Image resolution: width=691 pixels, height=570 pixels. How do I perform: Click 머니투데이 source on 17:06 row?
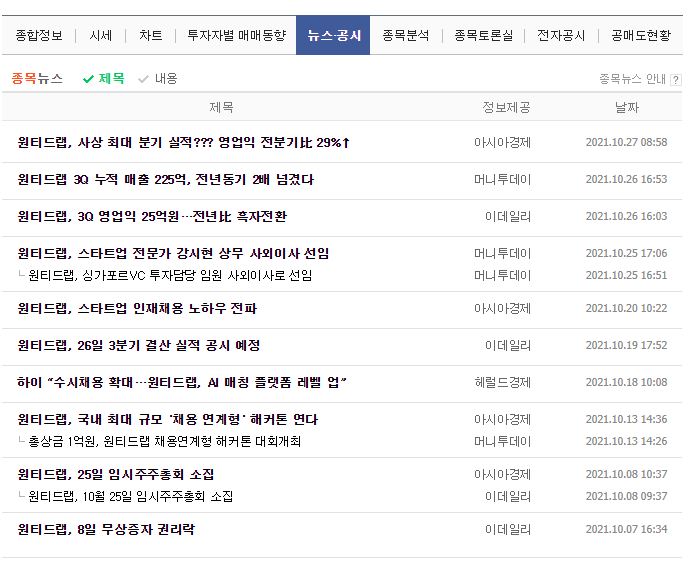point(502,253)
